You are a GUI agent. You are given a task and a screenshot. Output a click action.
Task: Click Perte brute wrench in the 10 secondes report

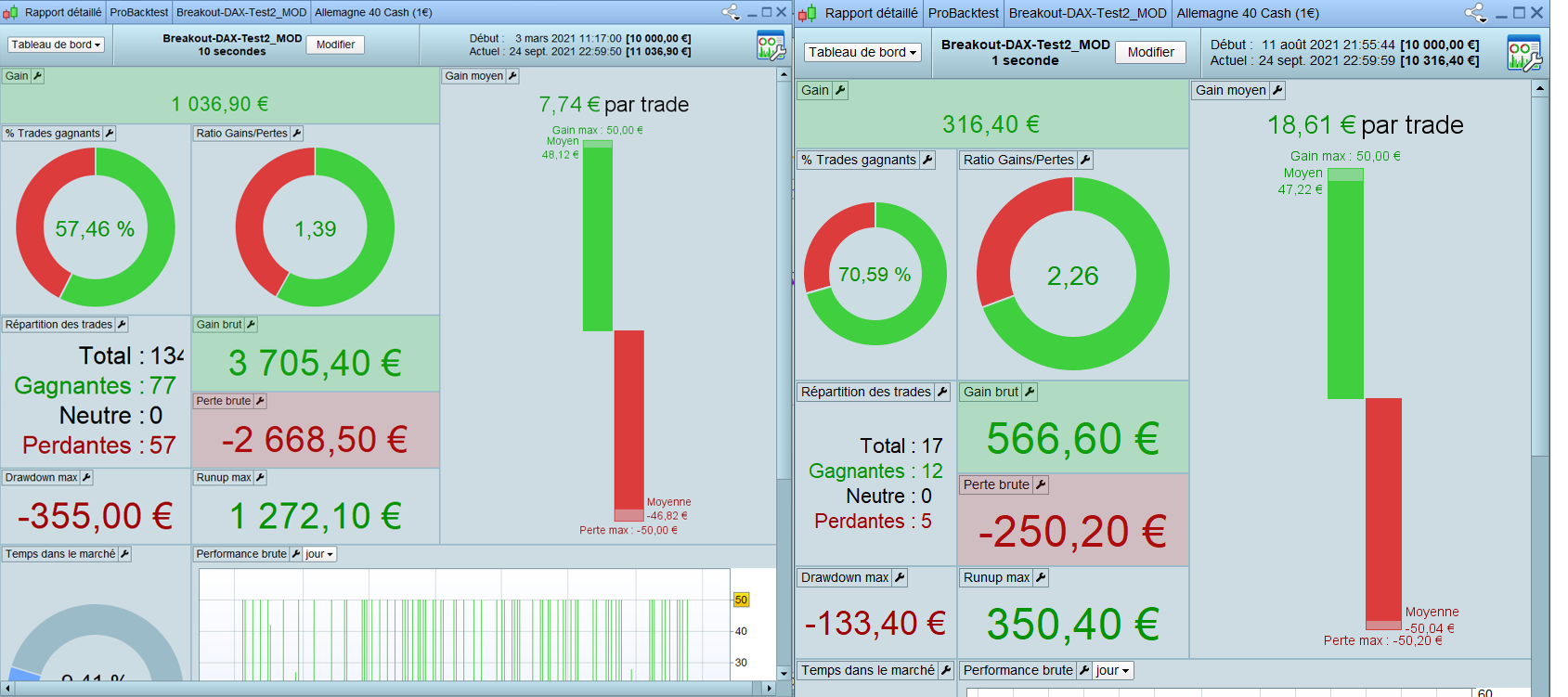260,401
